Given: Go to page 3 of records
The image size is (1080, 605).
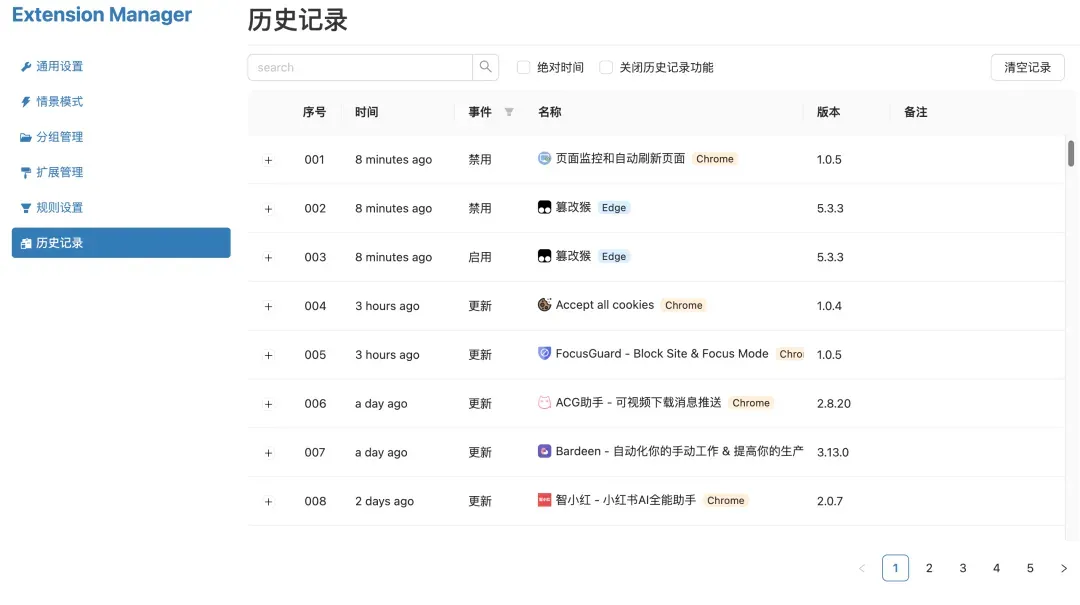Looking at the screenshot, I should point(962,568).
